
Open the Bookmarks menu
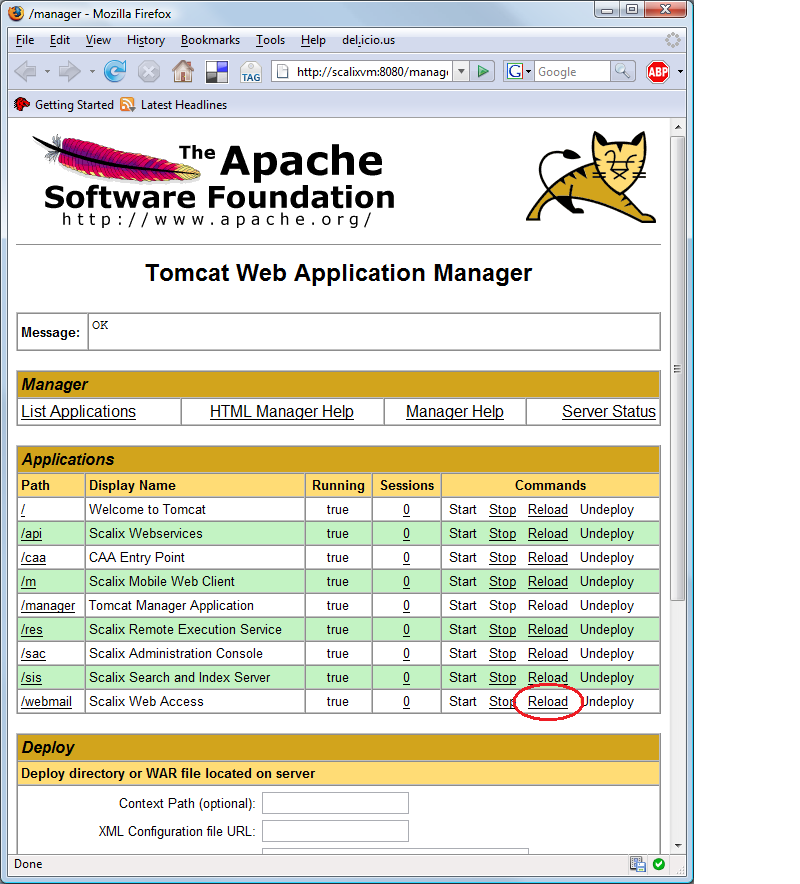tap(210, 40)
